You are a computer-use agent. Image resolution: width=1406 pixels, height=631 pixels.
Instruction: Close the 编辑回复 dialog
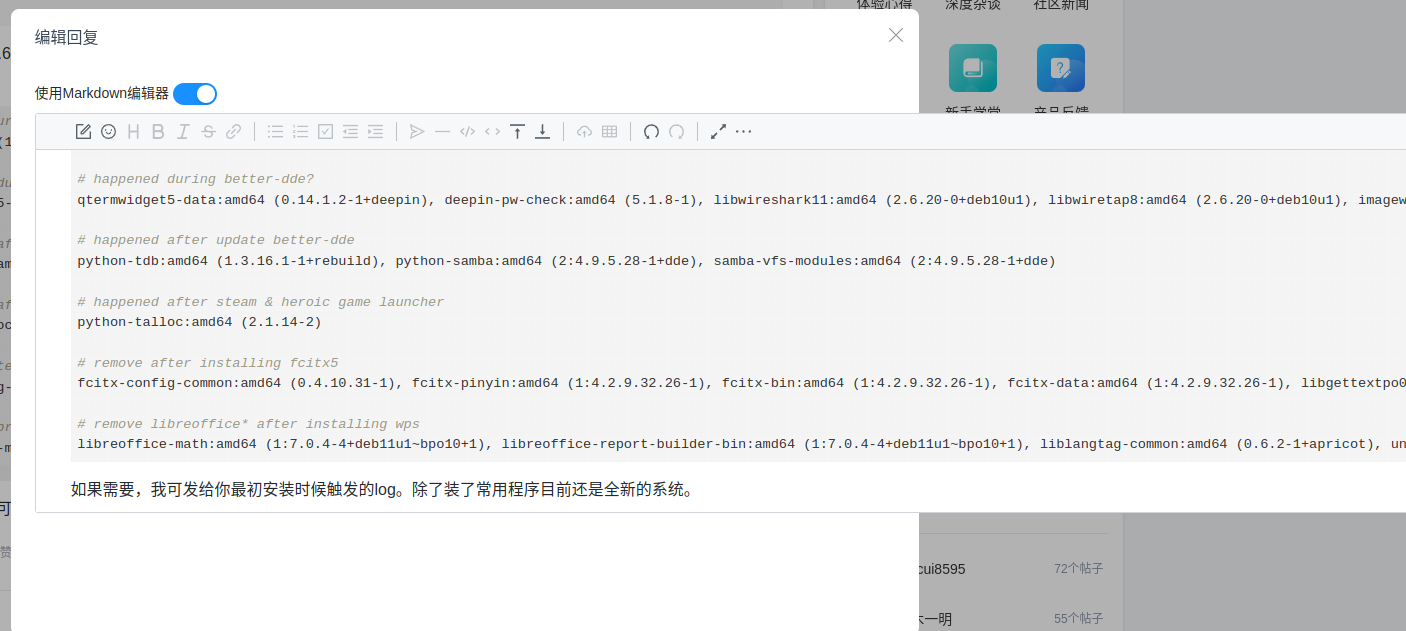click(896, 35)
